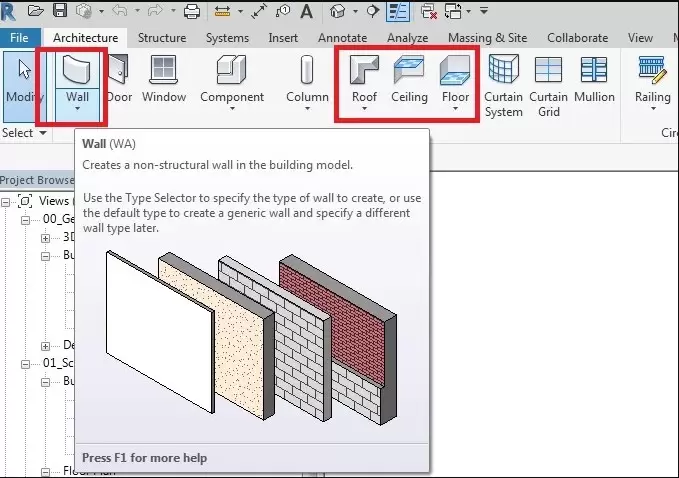Expand the Component dropdown

pyautogui.click(x=232, y=111)
